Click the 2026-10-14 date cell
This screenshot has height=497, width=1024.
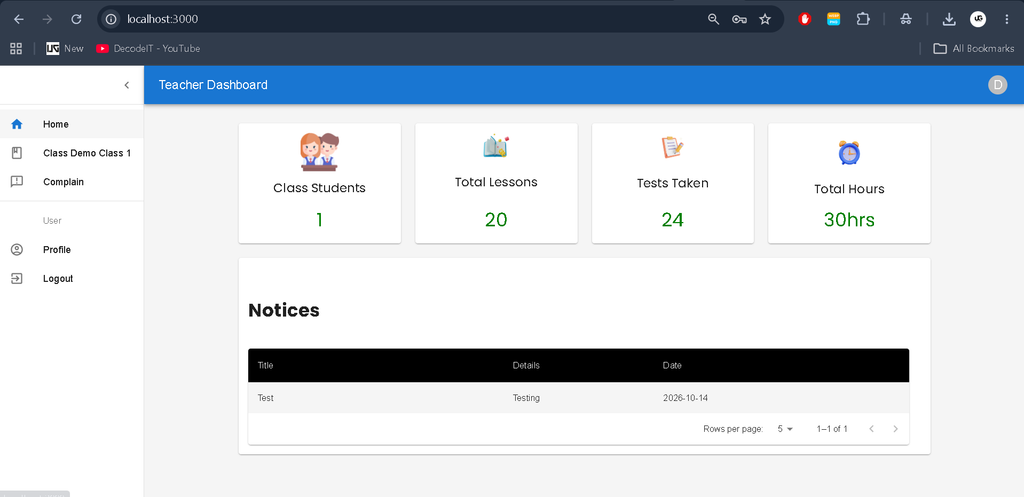tap(685, 398)
